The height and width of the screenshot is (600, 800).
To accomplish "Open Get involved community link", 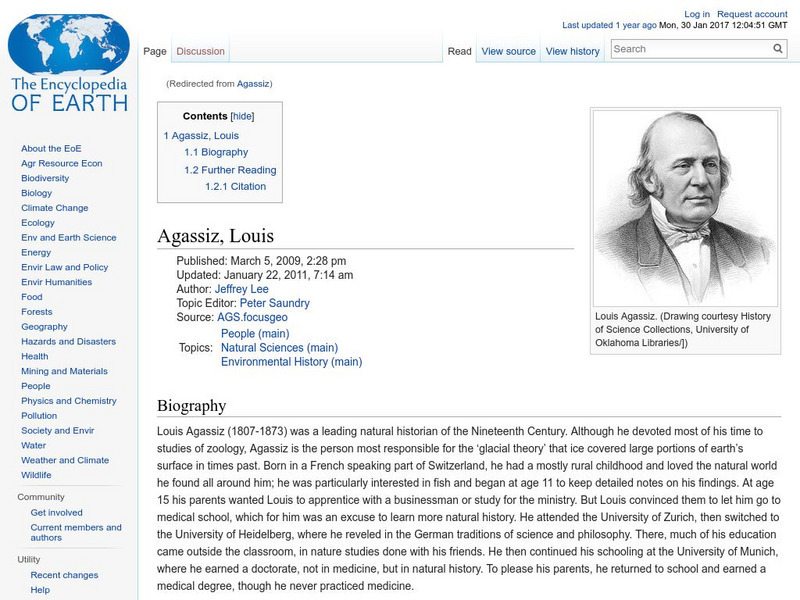I will [56, 512].
